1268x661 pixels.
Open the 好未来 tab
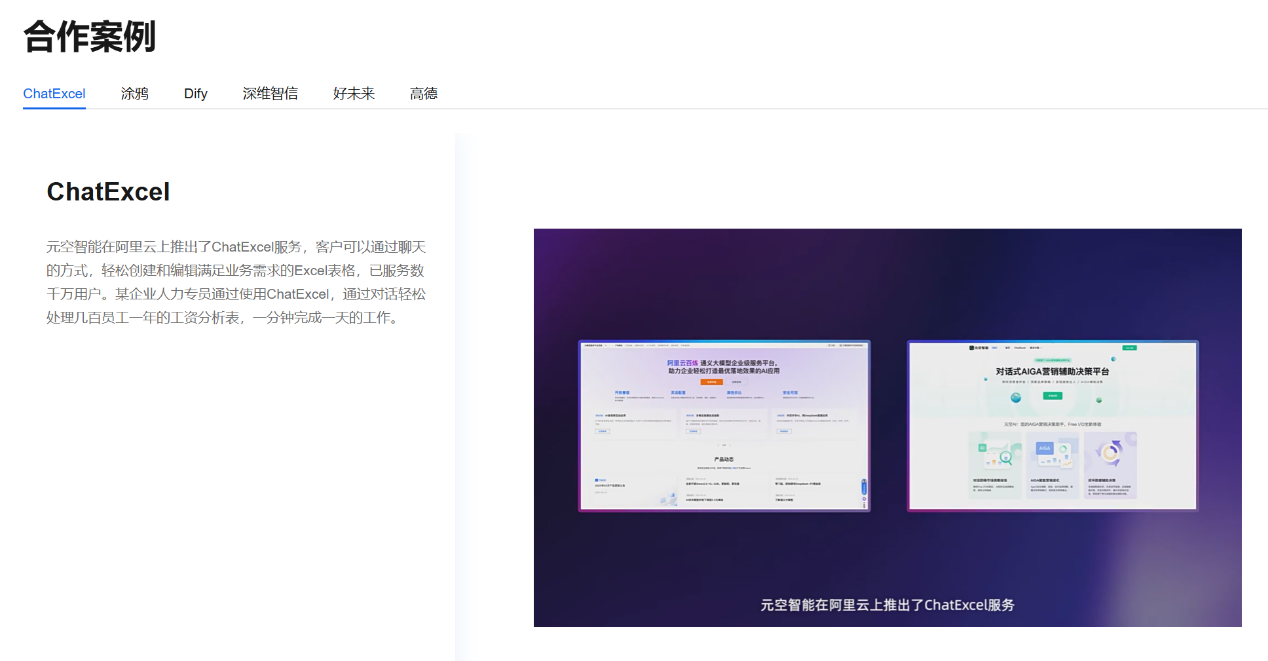click(x=354, y=93)
